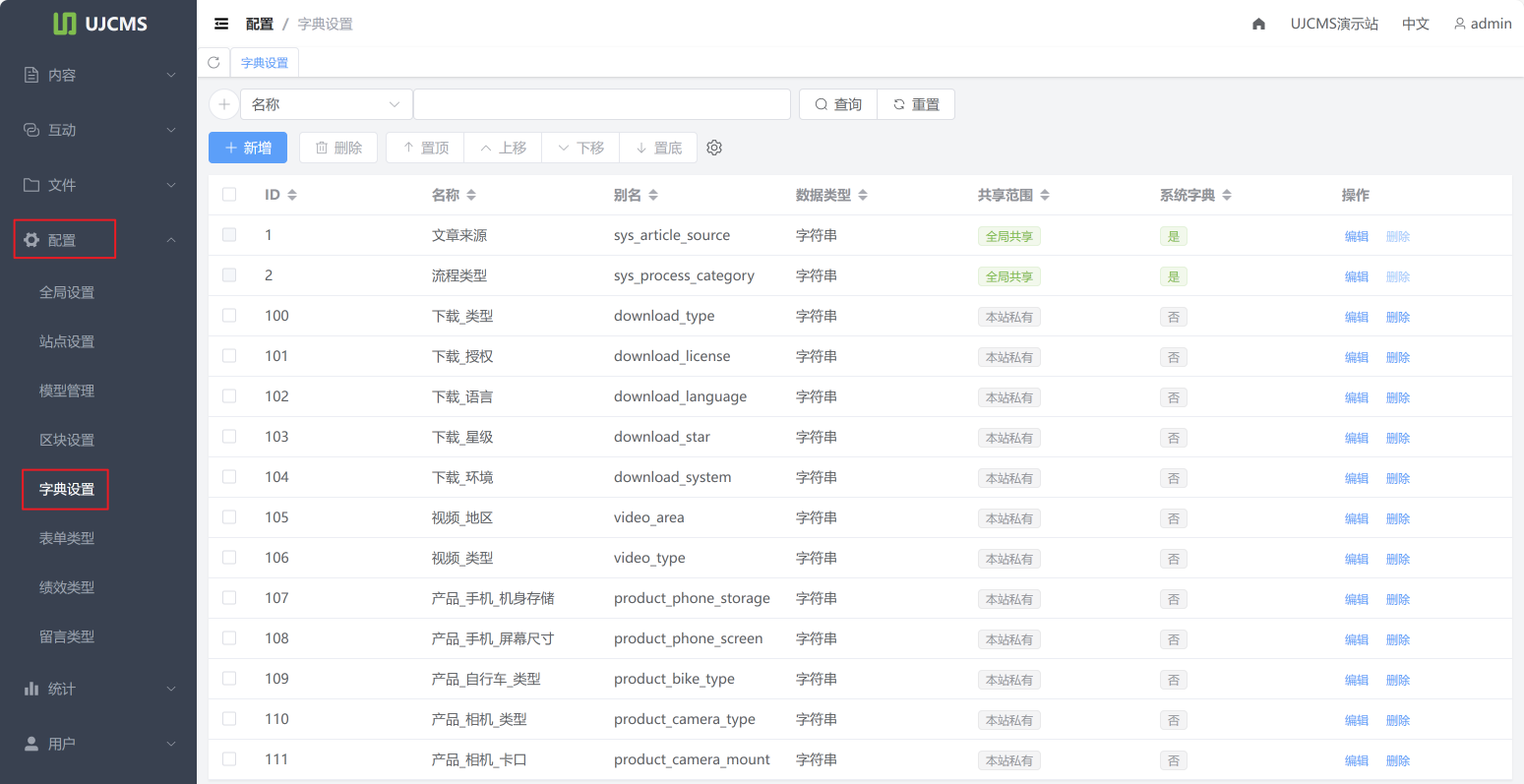Click 内容 document icon in sidebar
This screenshot has height=784, width=1524.
click(x=31, y=75)
